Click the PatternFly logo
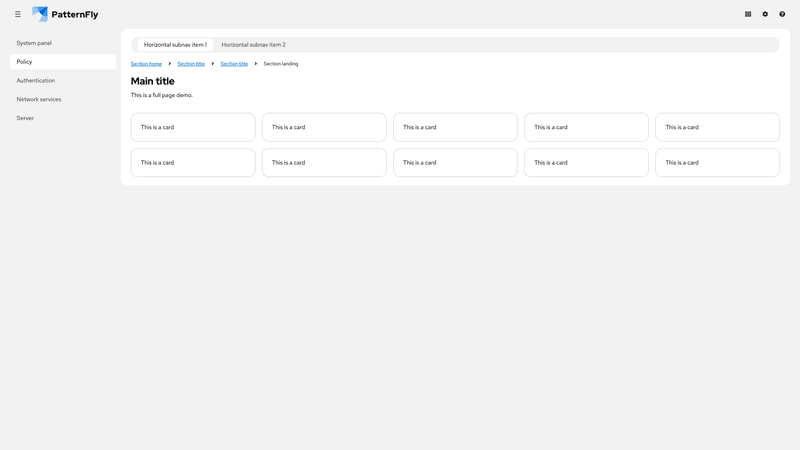 pos(65,14)
